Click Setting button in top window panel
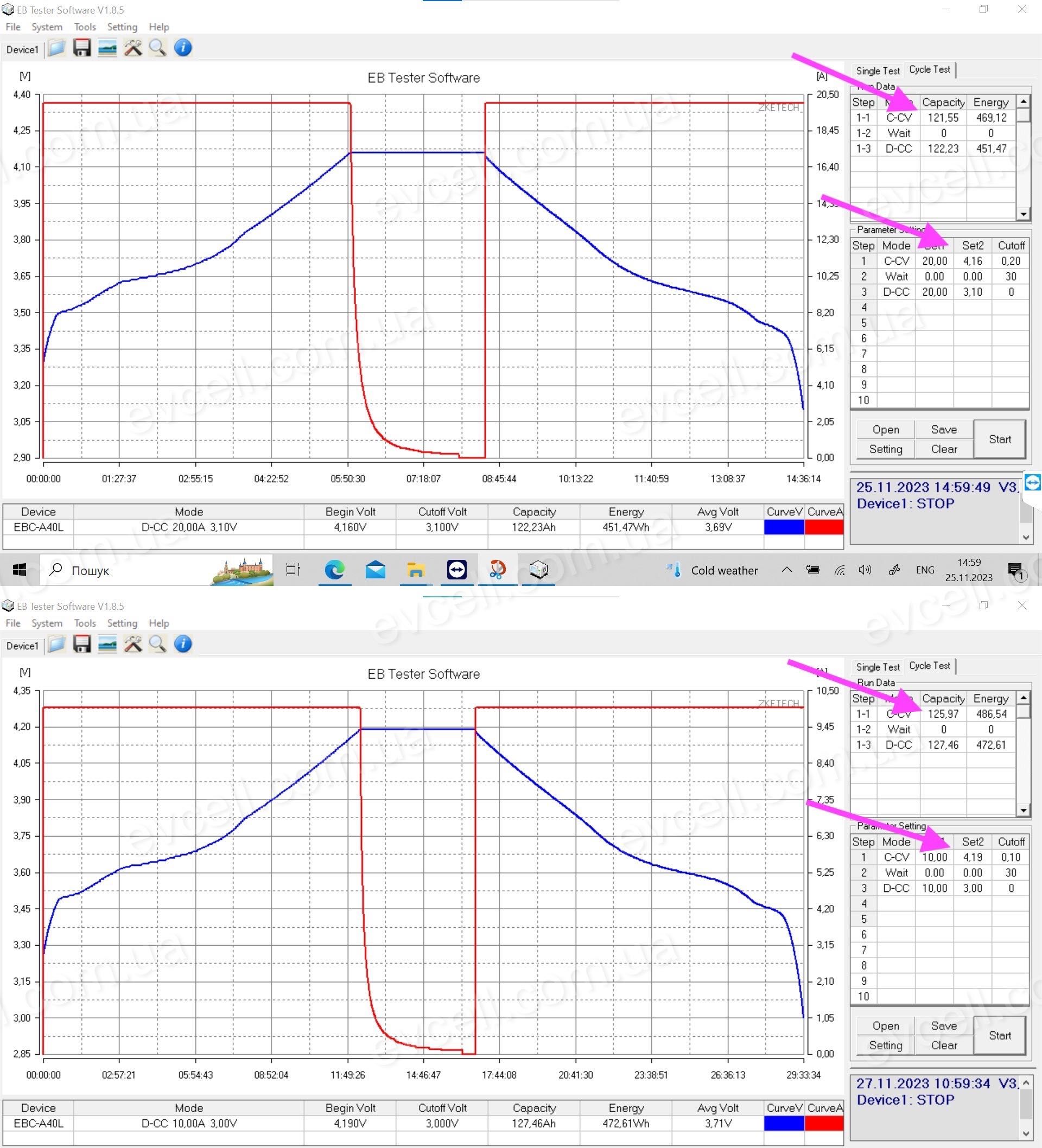Viewport: 1042px width, 1148px height. (x=885, y=449)
